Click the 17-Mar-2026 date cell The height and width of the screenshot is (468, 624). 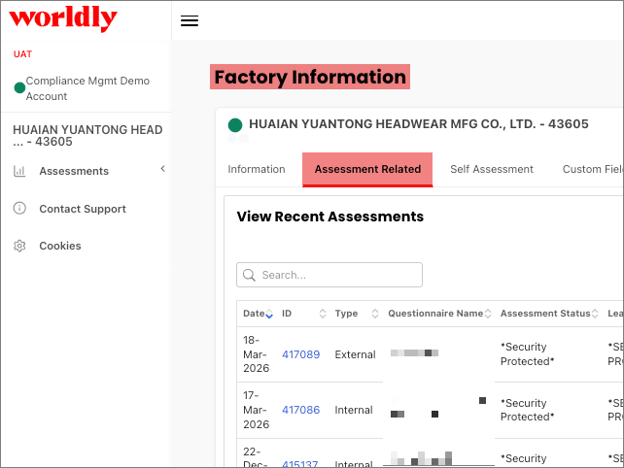(x=256, y=410)
